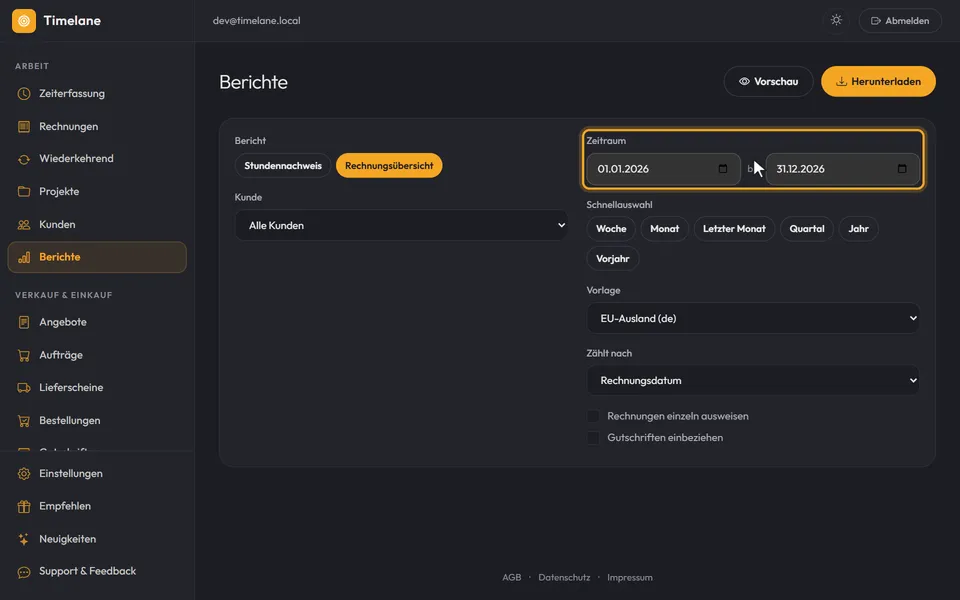
Task: Click the Rechnungen sidebar icon
Action: coord(24,127)
